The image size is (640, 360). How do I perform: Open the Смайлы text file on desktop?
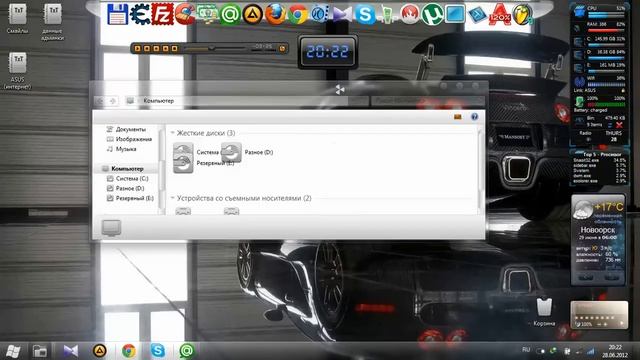click(18, 18)
